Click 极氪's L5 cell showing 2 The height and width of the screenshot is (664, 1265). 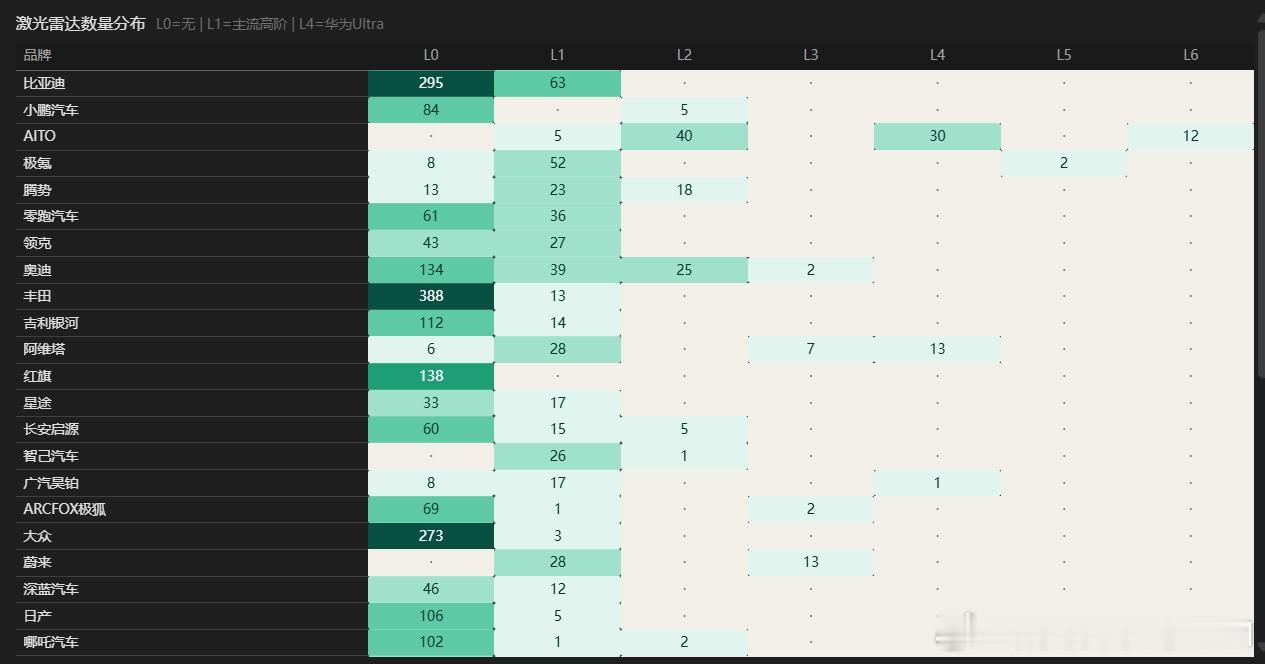[x=1064, y=163]
